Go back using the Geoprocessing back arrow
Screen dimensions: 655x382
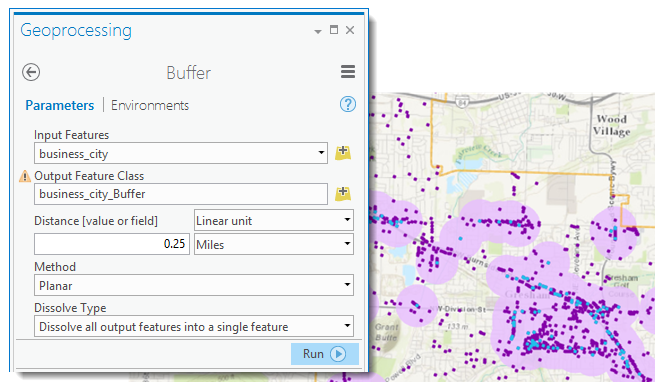31,72
